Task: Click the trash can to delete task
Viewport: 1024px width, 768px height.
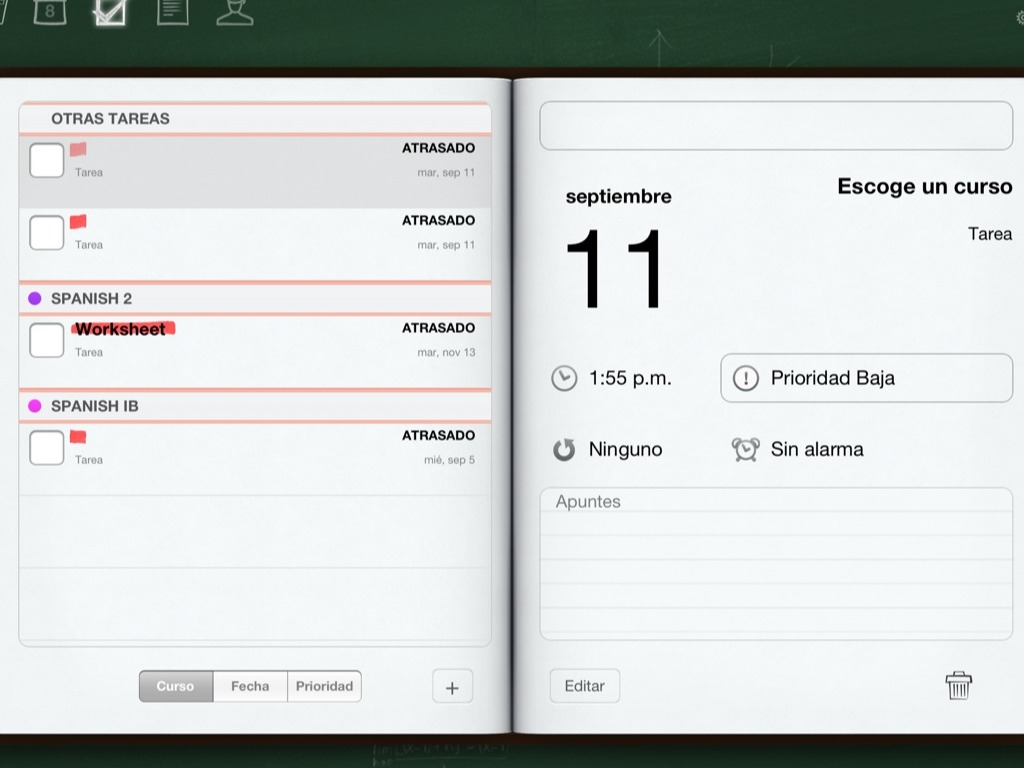Action: click(958, 685)
